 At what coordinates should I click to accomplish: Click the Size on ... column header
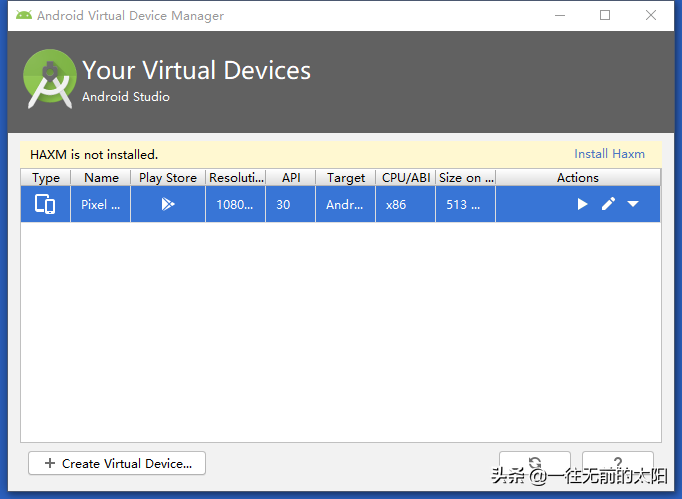pos(466,177)
